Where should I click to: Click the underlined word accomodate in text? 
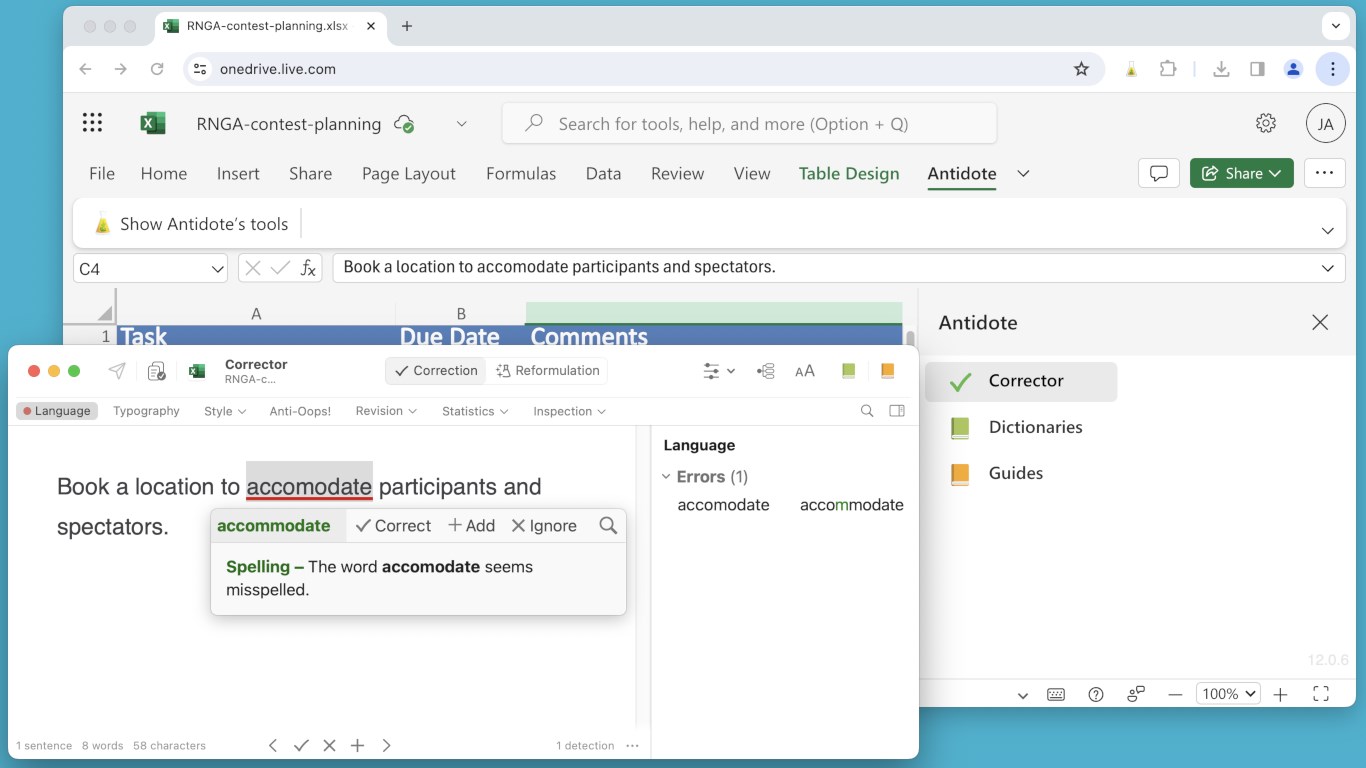pos(309,487)
